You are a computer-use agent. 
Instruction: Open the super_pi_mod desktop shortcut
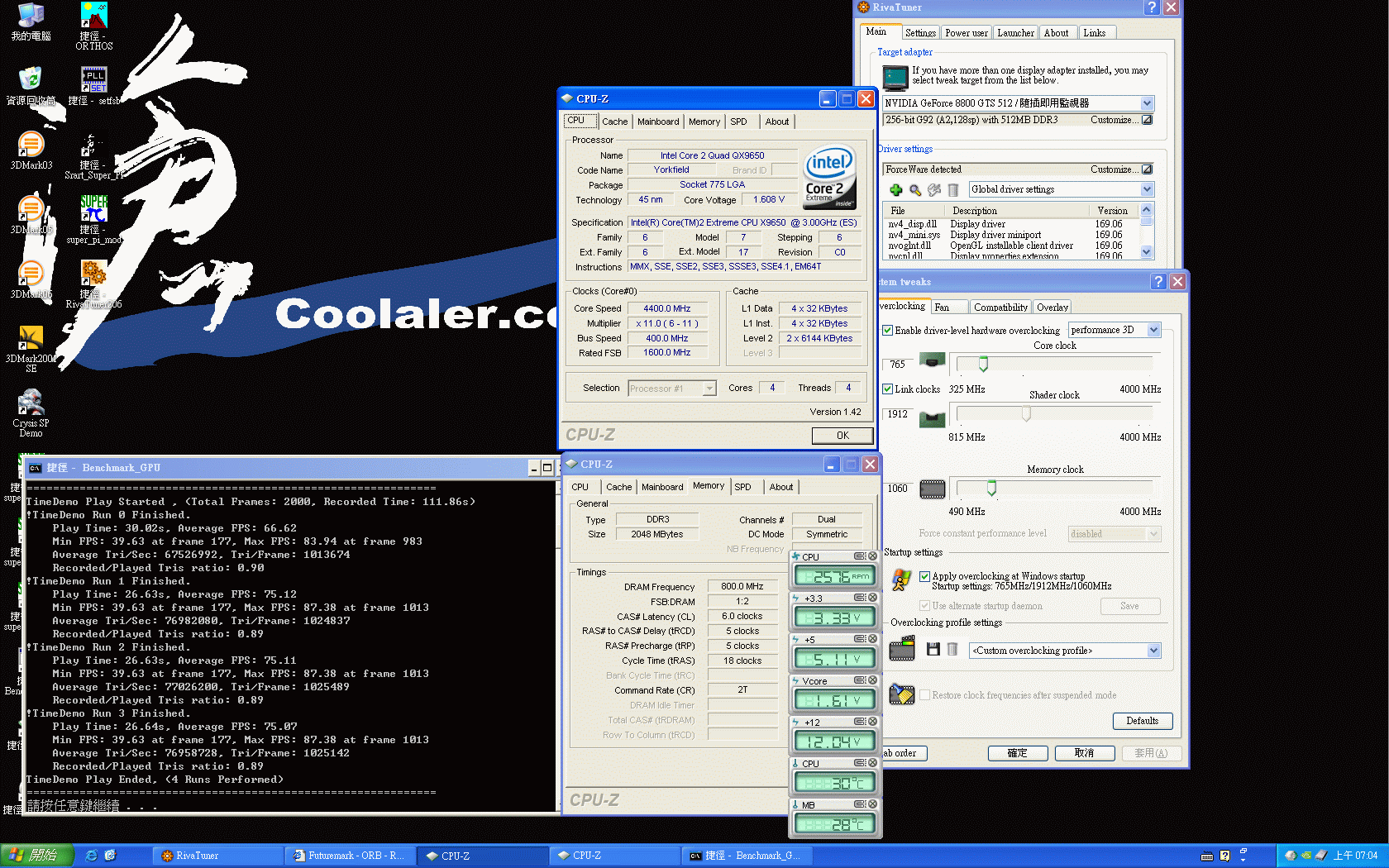93,219
